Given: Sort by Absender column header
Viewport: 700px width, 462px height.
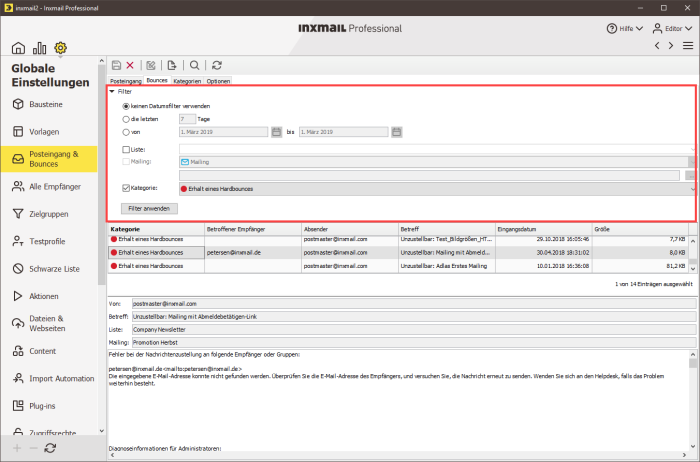Looking at the screenshot, I should pos(350,229).
